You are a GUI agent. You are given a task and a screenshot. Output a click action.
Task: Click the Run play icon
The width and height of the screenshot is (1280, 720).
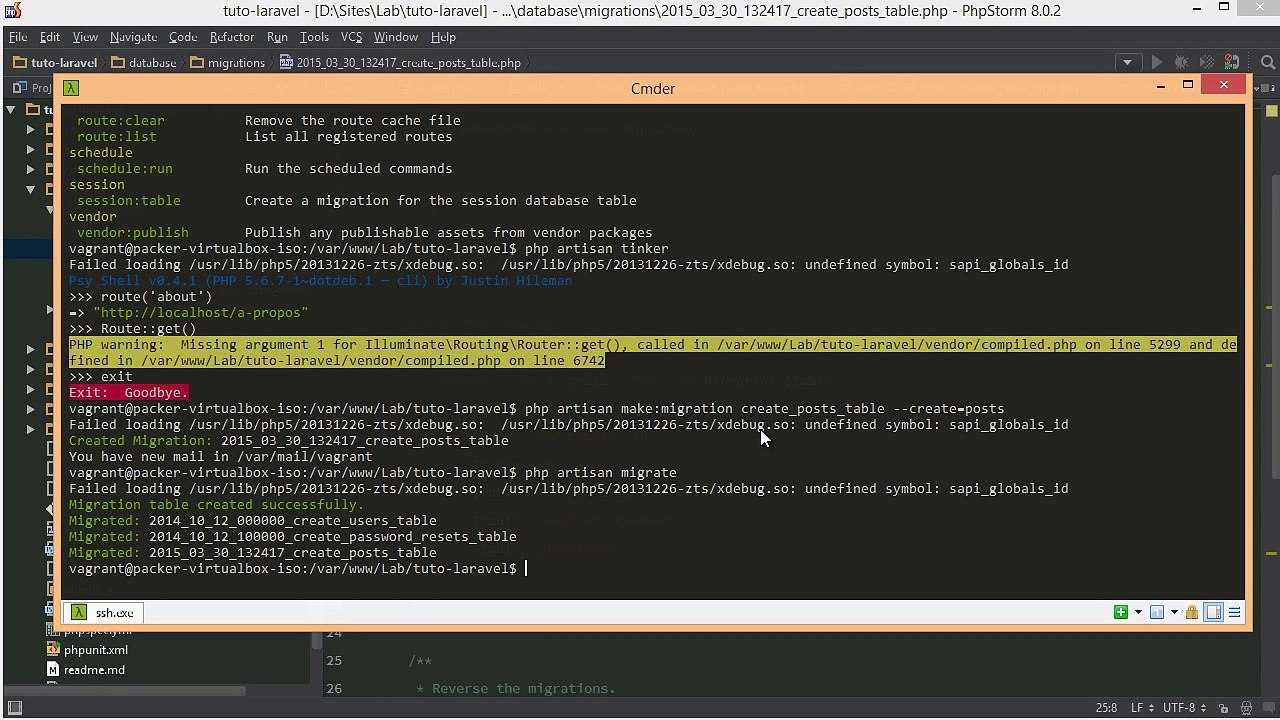1157,62
